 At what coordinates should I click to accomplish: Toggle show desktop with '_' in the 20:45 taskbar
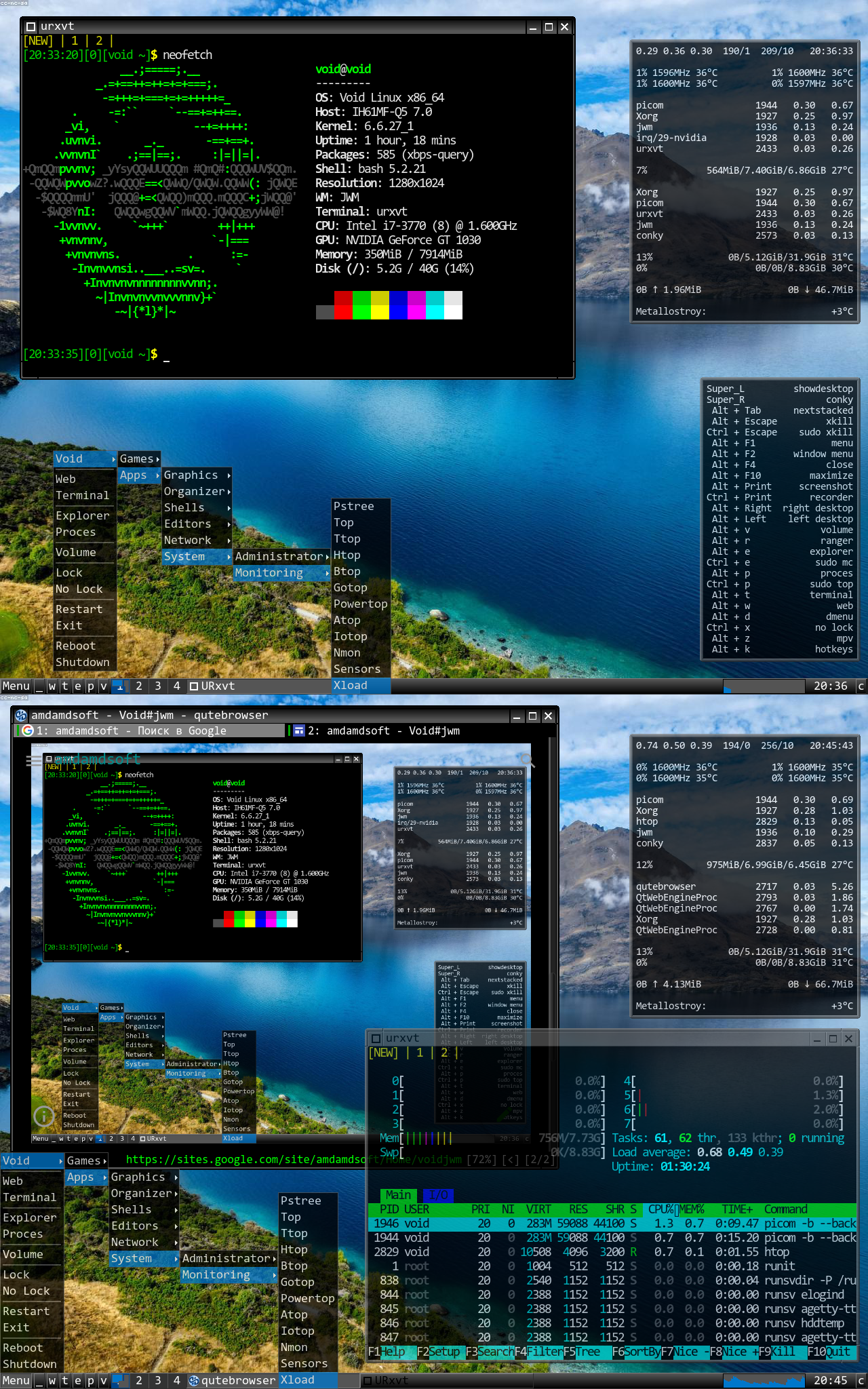(39, 1380)
